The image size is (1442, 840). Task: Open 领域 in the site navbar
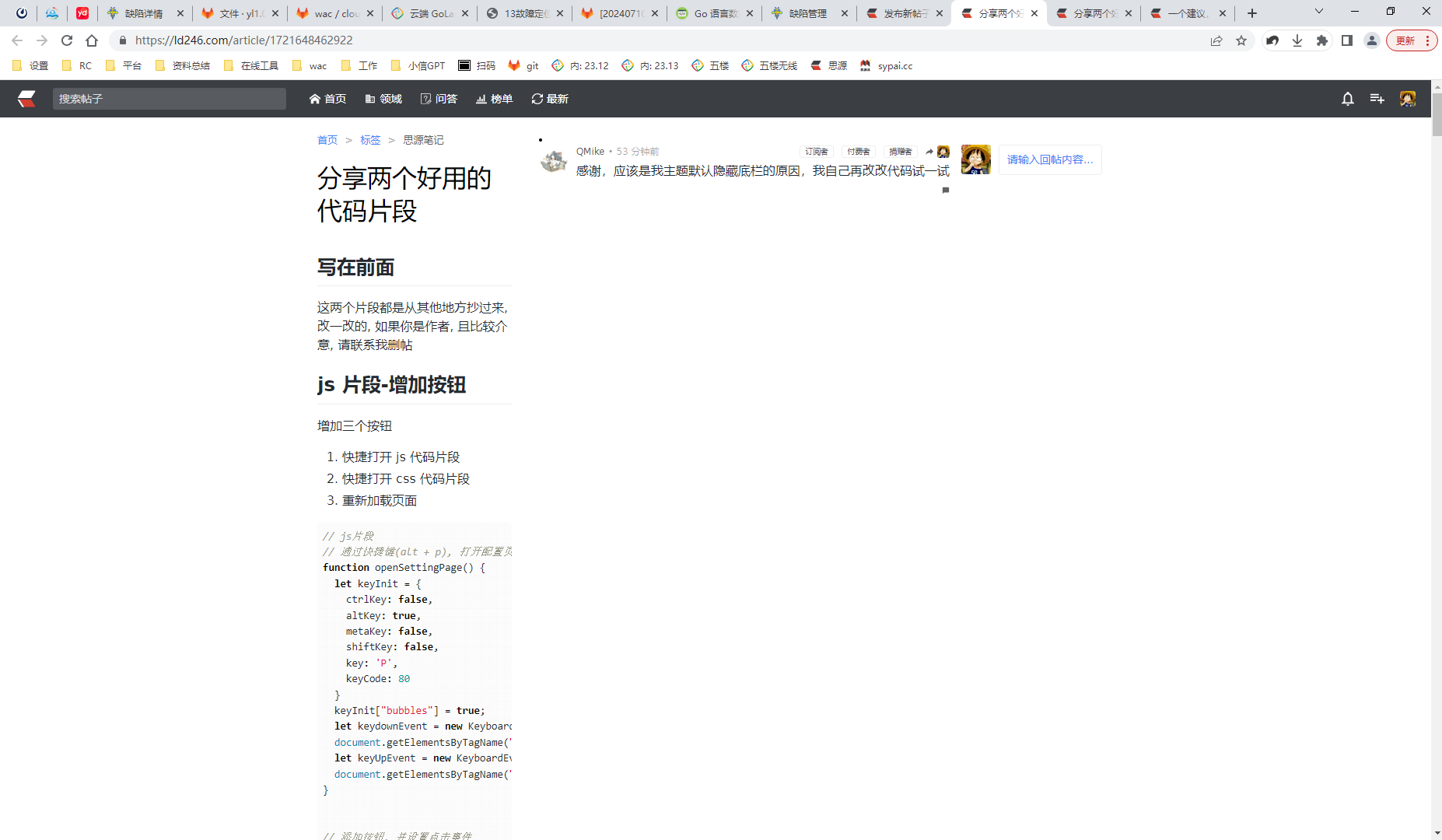pyautogui.click(x=383, y=99)
